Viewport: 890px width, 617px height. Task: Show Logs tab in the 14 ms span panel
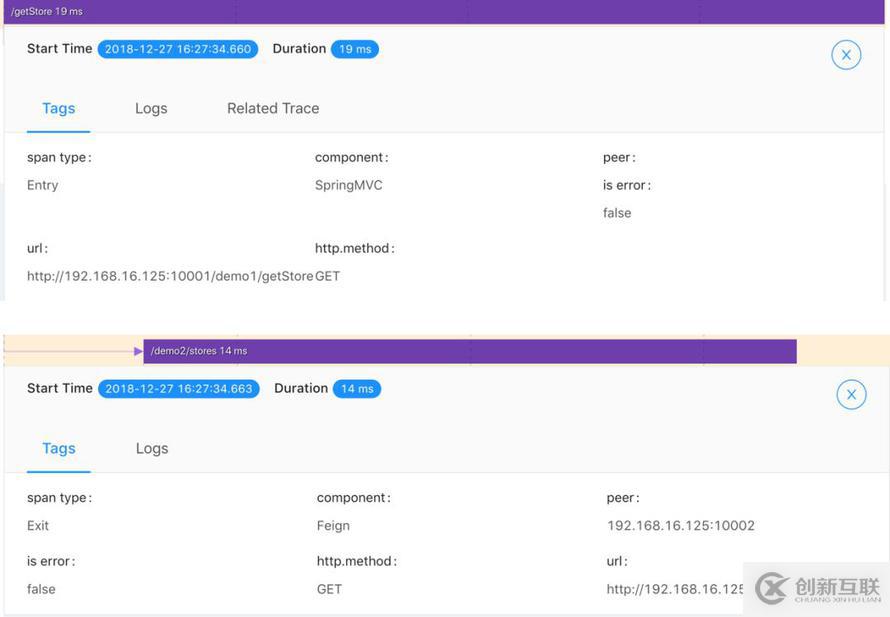152,448
